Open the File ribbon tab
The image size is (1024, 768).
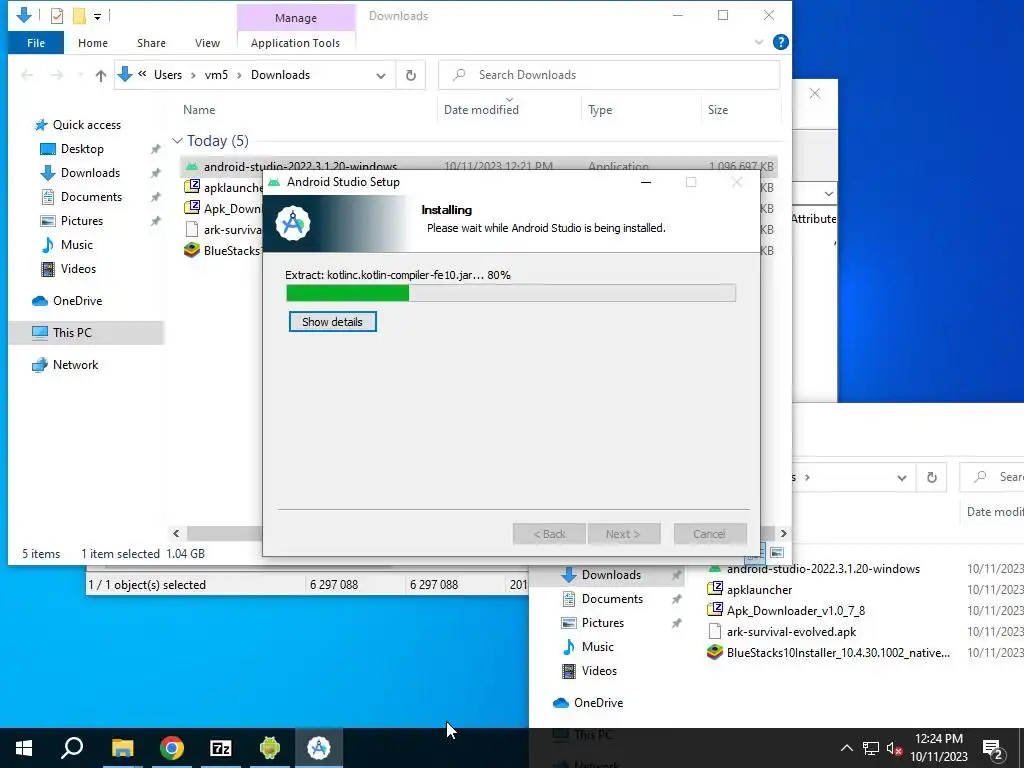pos(36,43)
